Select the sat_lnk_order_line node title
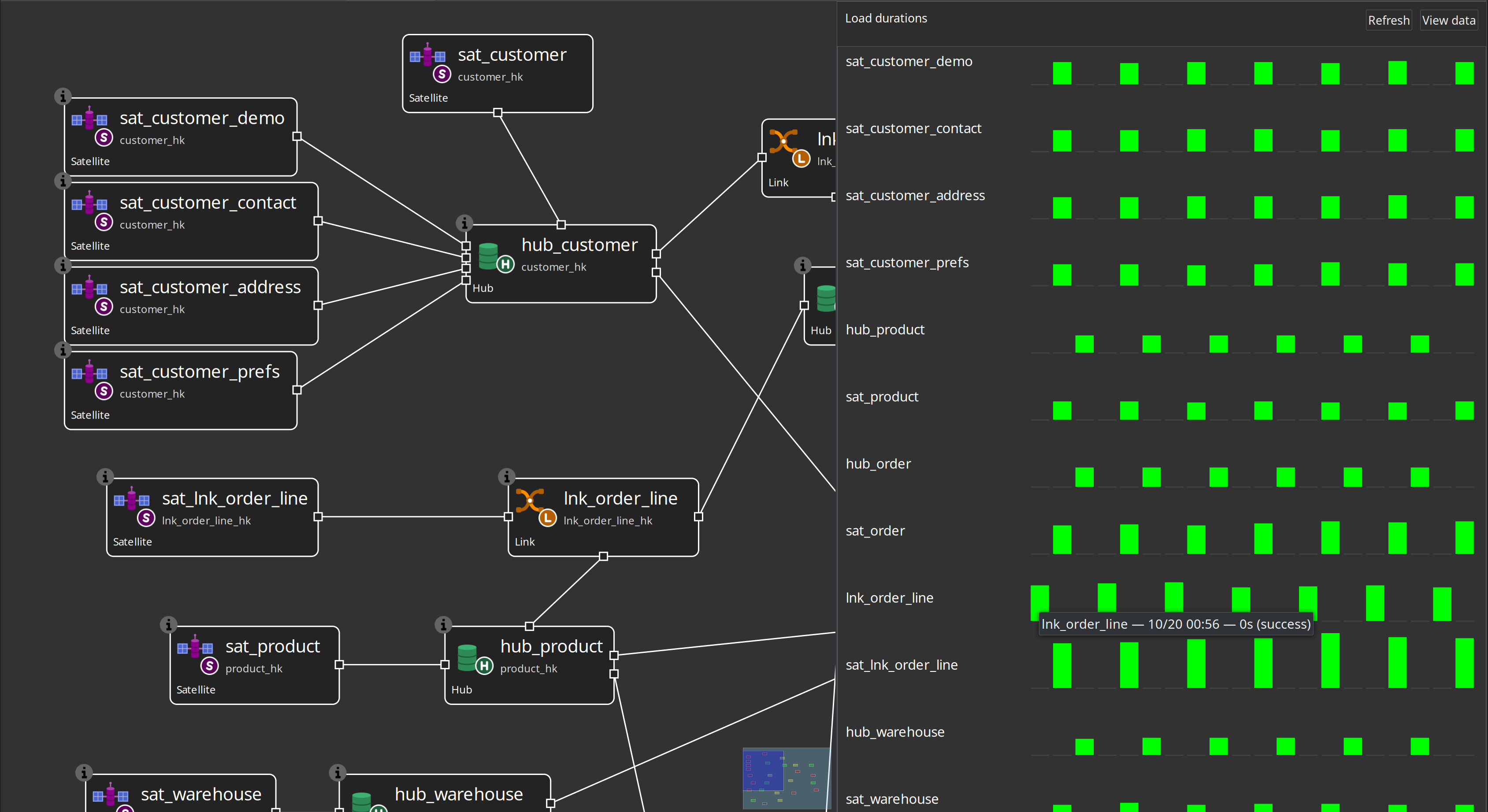The image size is (1488, 812). click(234, 498)
